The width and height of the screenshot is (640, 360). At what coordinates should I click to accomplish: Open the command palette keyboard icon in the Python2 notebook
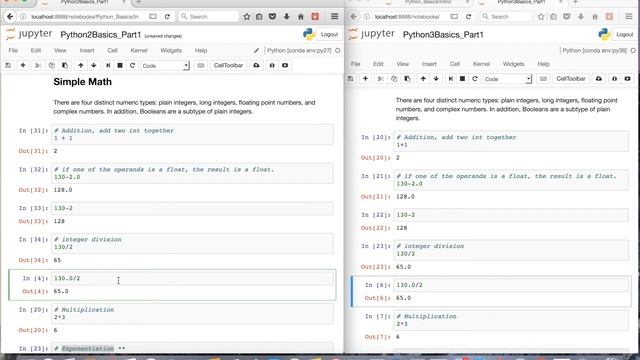(200, 65)
